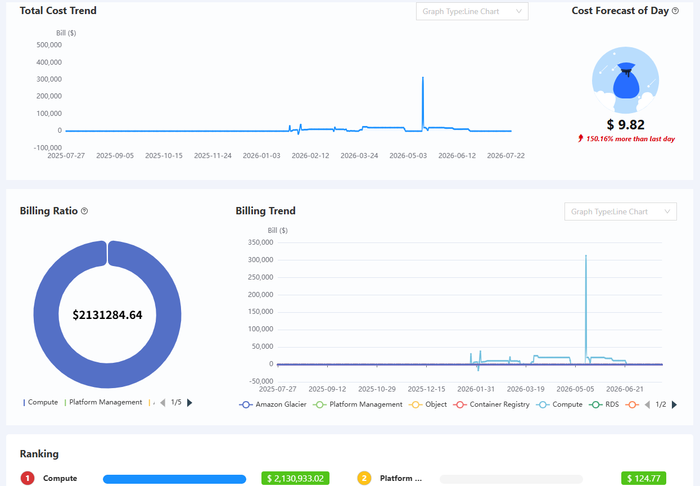The width and height of the screenshot is (700, 486).
Task: Open Billing Trend graph type dropdown
Action: (620, 212)
